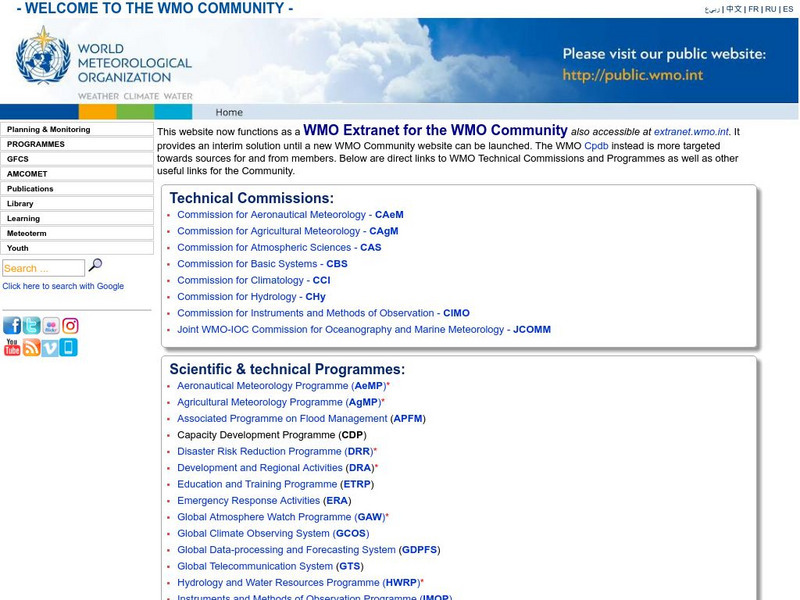
Task: Open the WMO Facebook page icon
Action: pos(11,324)
